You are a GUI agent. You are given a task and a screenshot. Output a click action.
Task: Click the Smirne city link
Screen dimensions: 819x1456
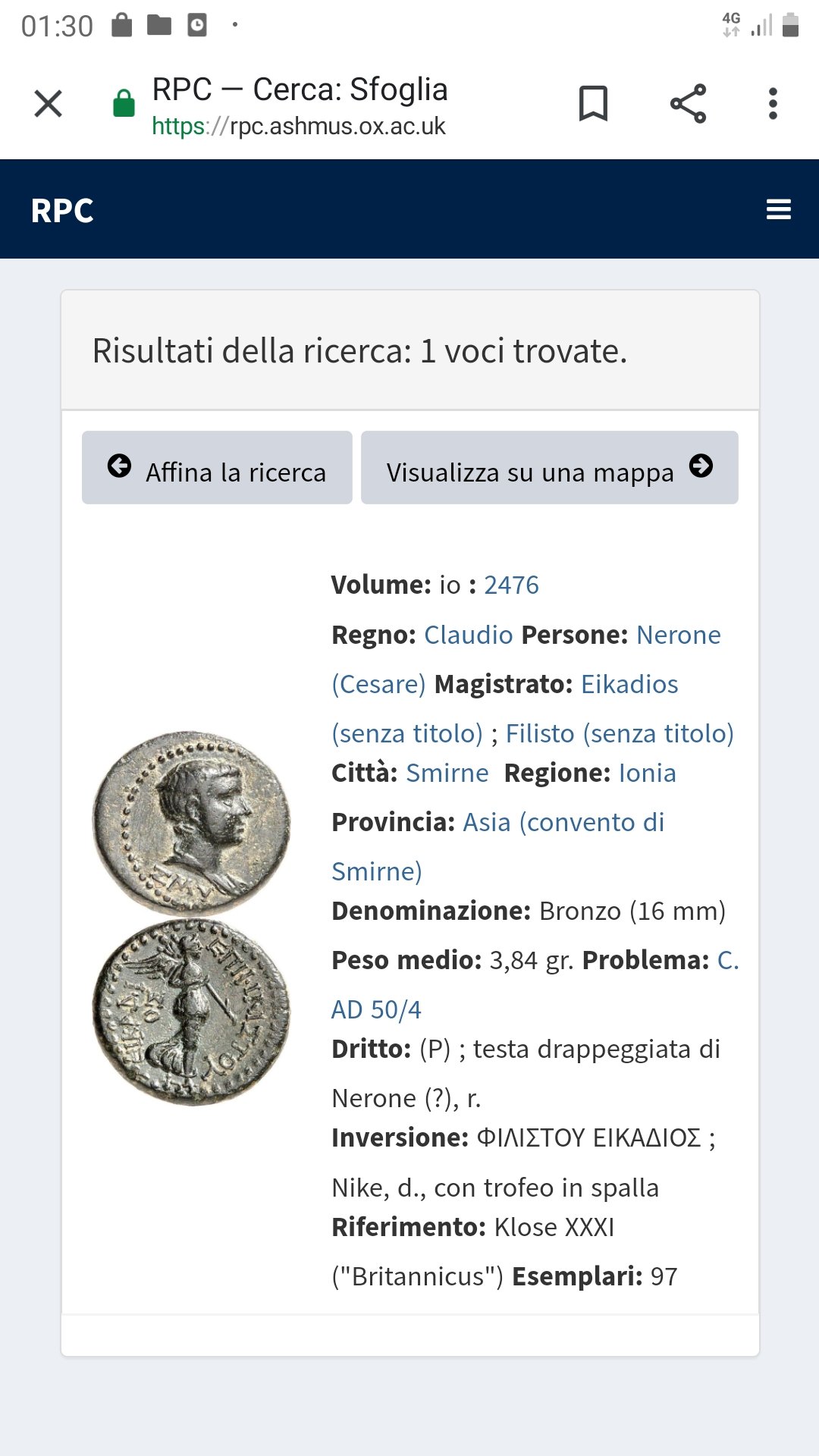(x=447, y=773)
